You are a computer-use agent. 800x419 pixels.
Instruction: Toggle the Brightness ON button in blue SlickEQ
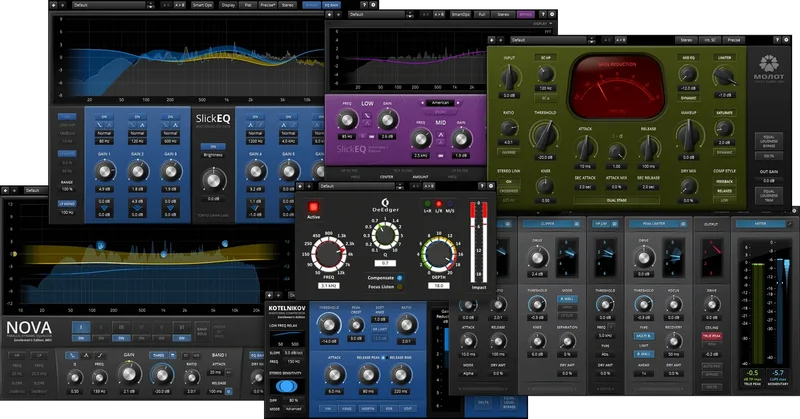click(x=213, y=146)
